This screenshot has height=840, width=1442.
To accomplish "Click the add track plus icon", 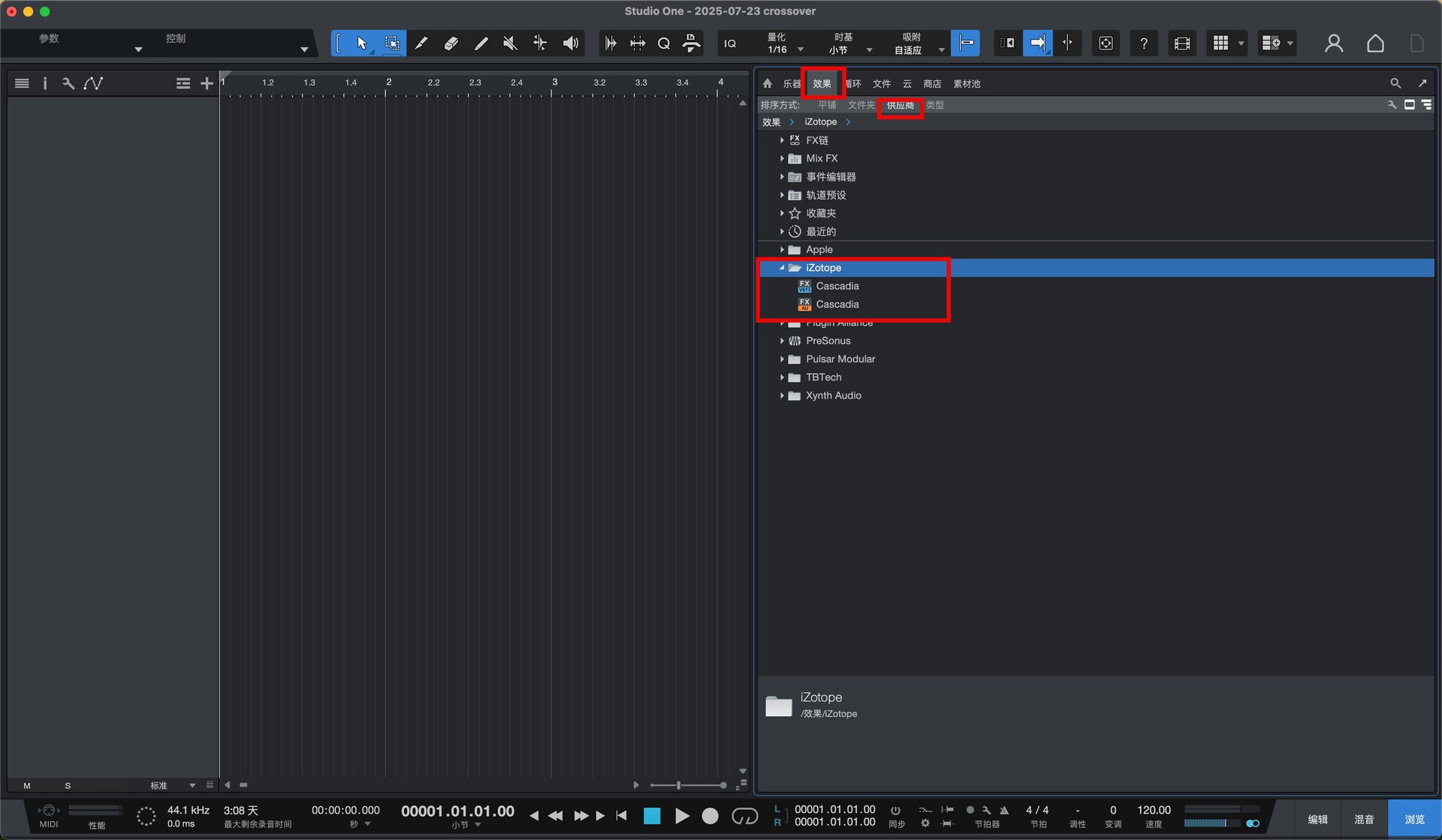I will coord(207,83).
